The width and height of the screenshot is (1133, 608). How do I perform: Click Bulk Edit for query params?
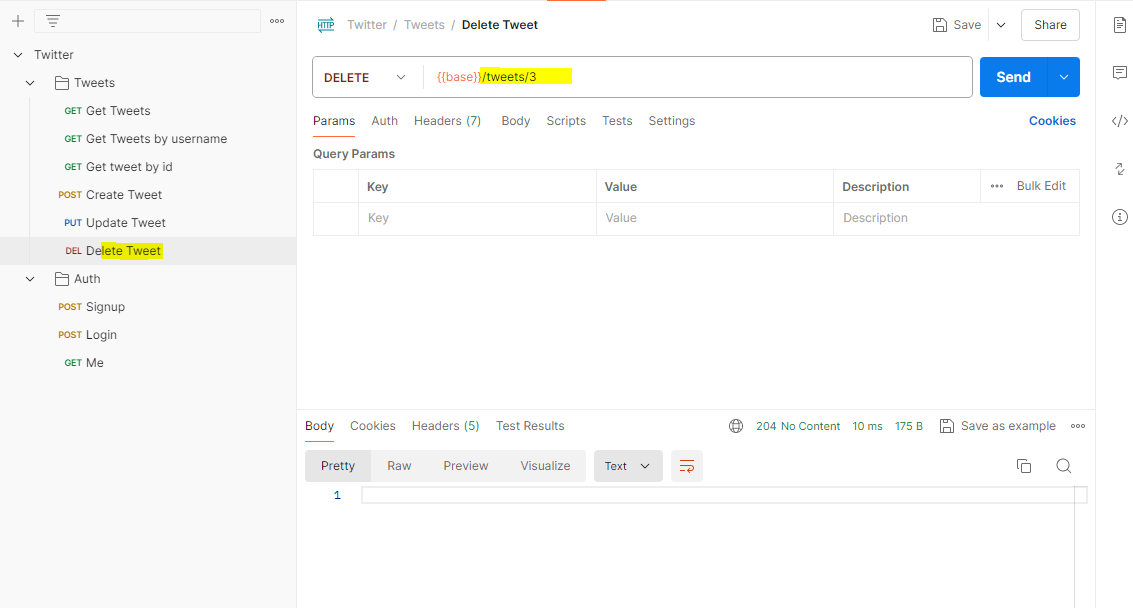pyautogui.click(x=1041, y=186)
